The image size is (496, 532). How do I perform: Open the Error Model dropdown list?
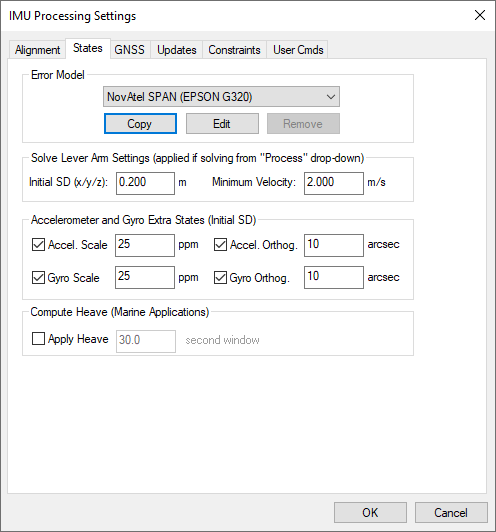(221, 97)
